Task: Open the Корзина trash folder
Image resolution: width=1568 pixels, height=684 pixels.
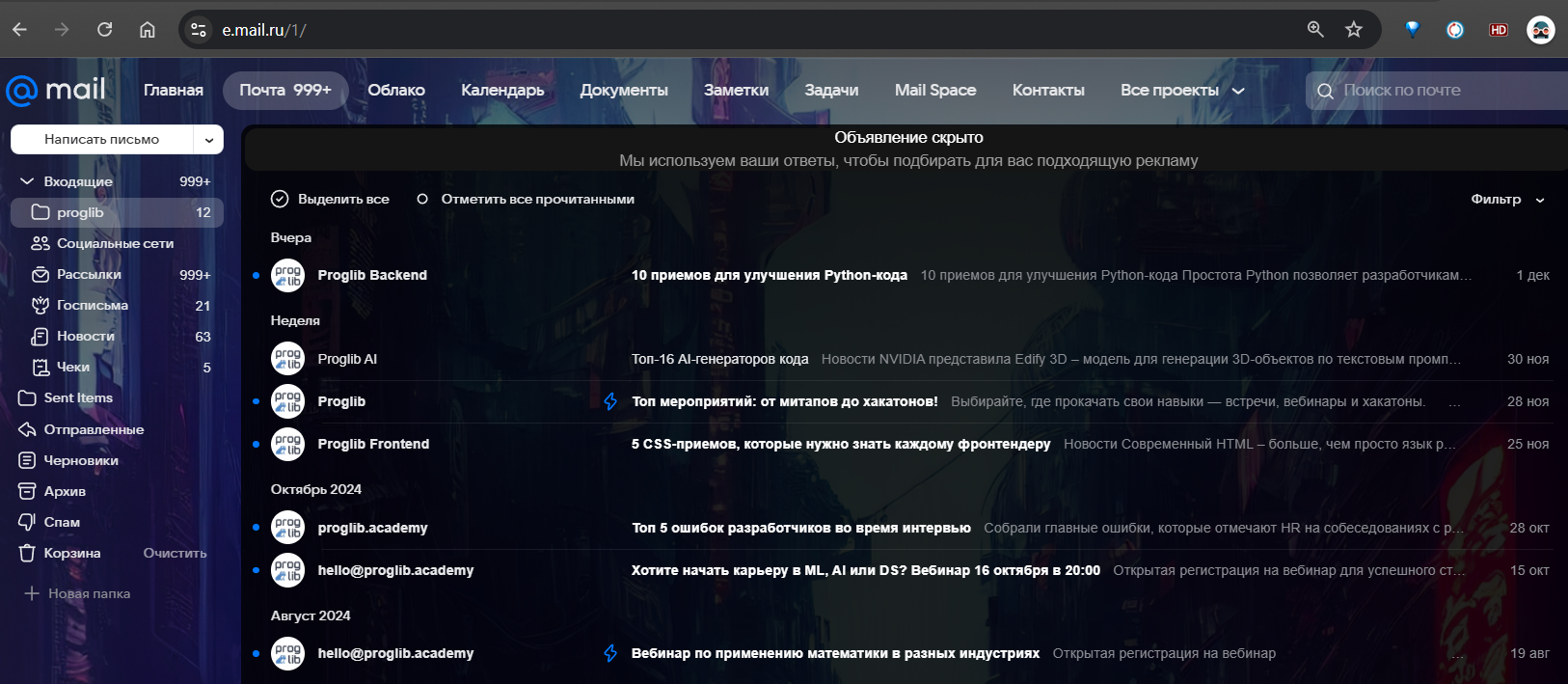Action: tap(72, 553)
